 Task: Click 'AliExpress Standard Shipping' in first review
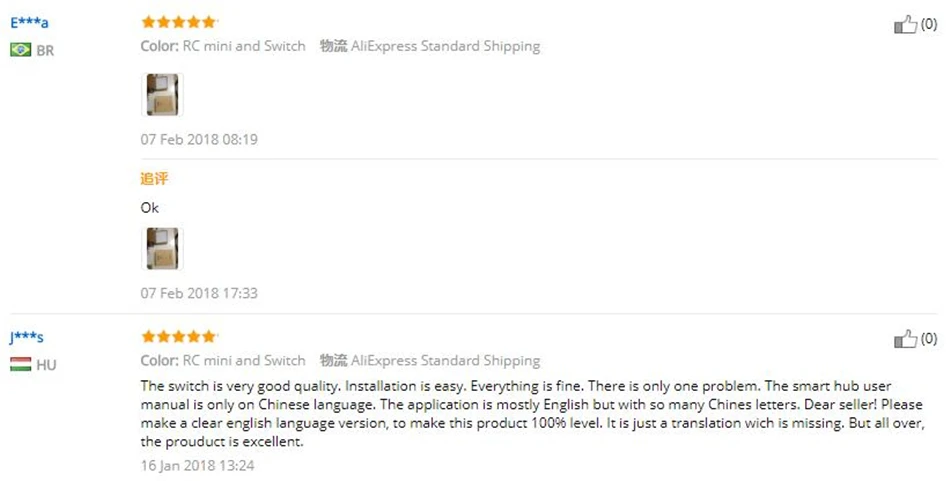click(445, 47)
